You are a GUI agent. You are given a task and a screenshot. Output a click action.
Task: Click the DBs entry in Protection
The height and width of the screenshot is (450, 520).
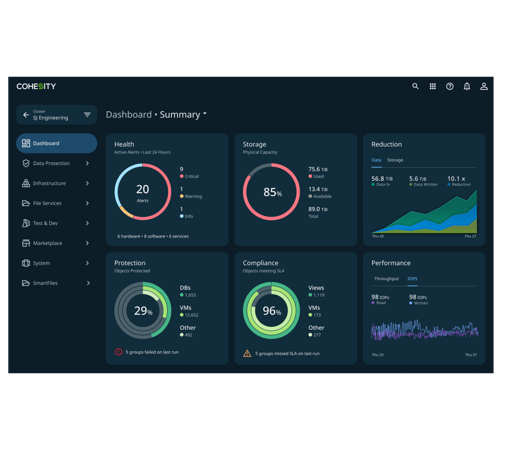188,291
